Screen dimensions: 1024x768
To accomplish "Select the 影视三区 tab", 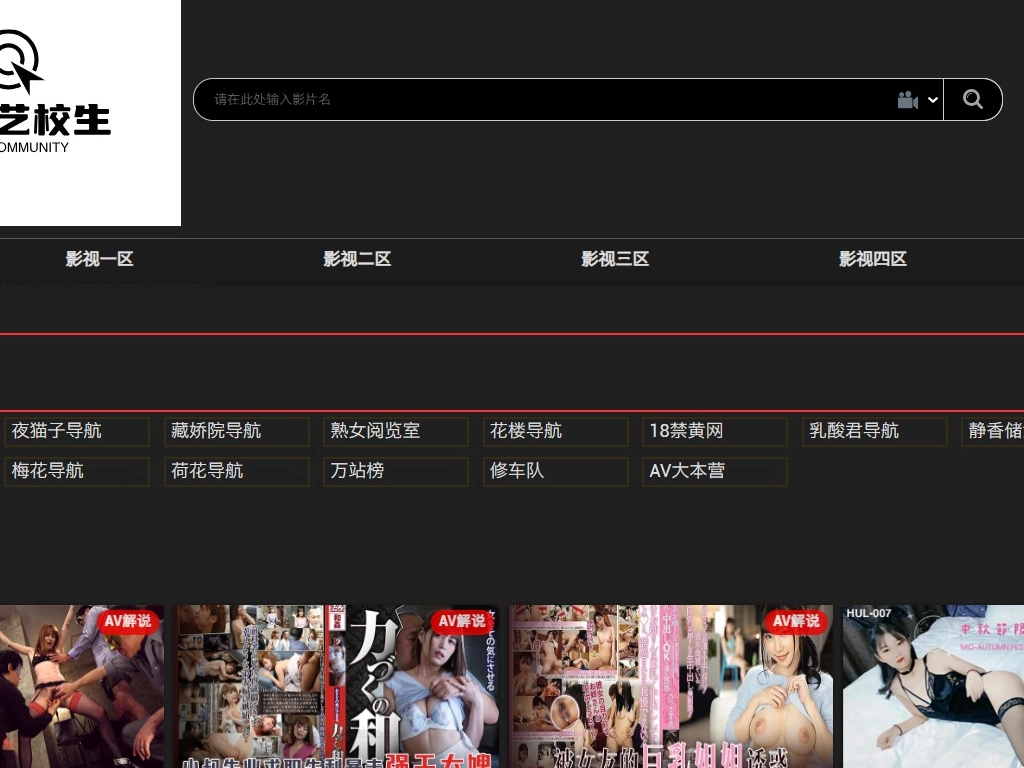I will point(615,259).
